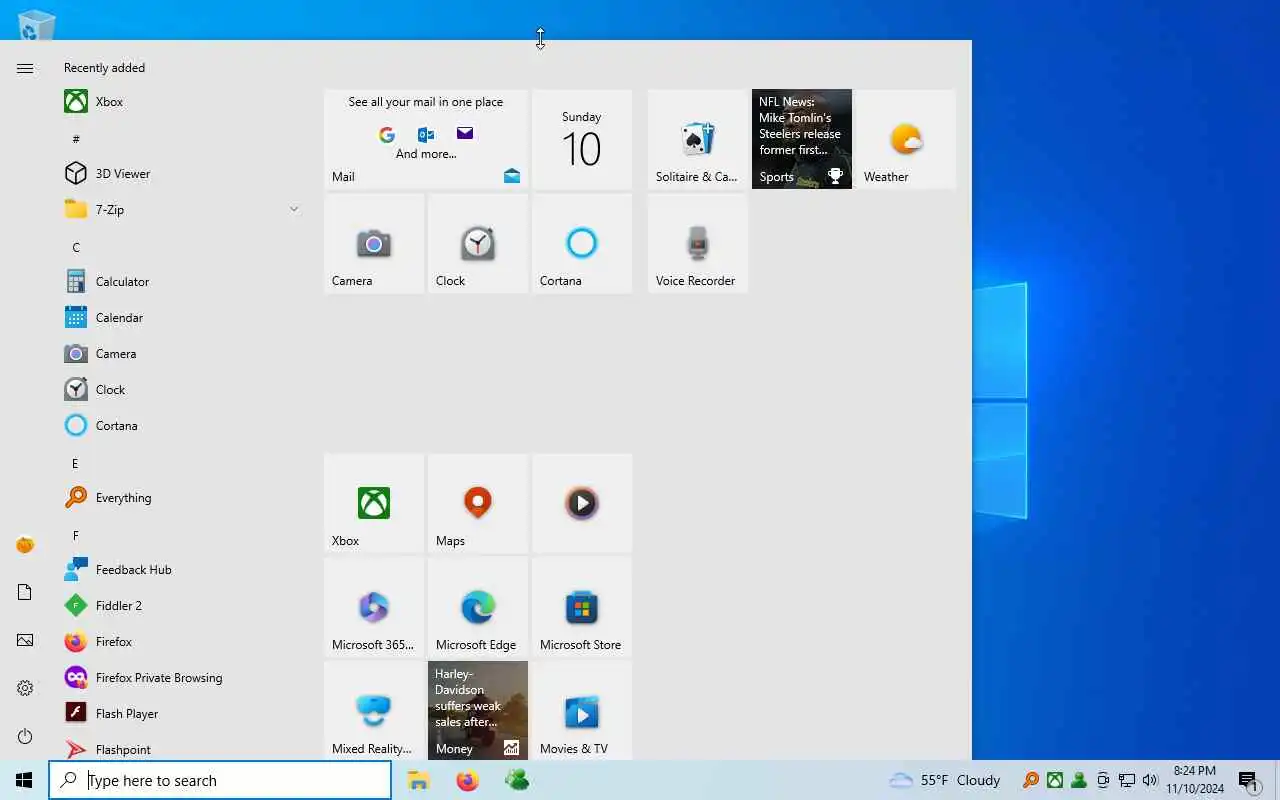Open Calendar from the app list
Image resolution: width=1280 pixels, height=800 pixels.
(180, 318)
